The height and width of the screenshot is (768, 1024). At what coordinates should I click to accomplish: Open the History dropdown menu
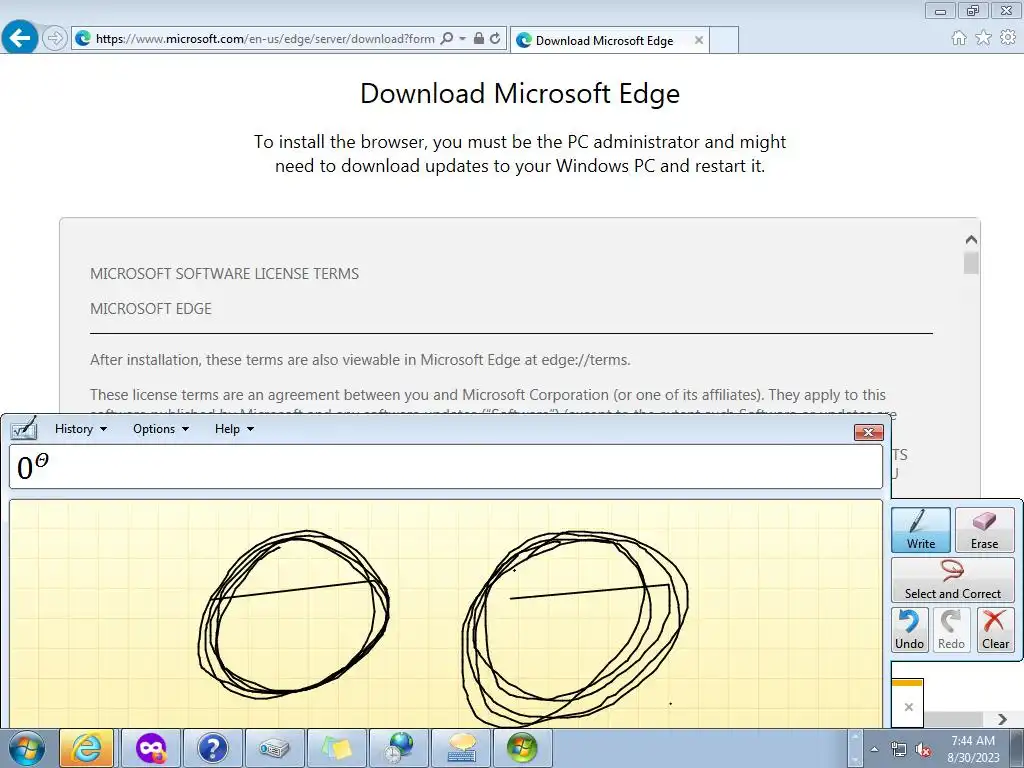pyautogui.click(x=80, y=429)
